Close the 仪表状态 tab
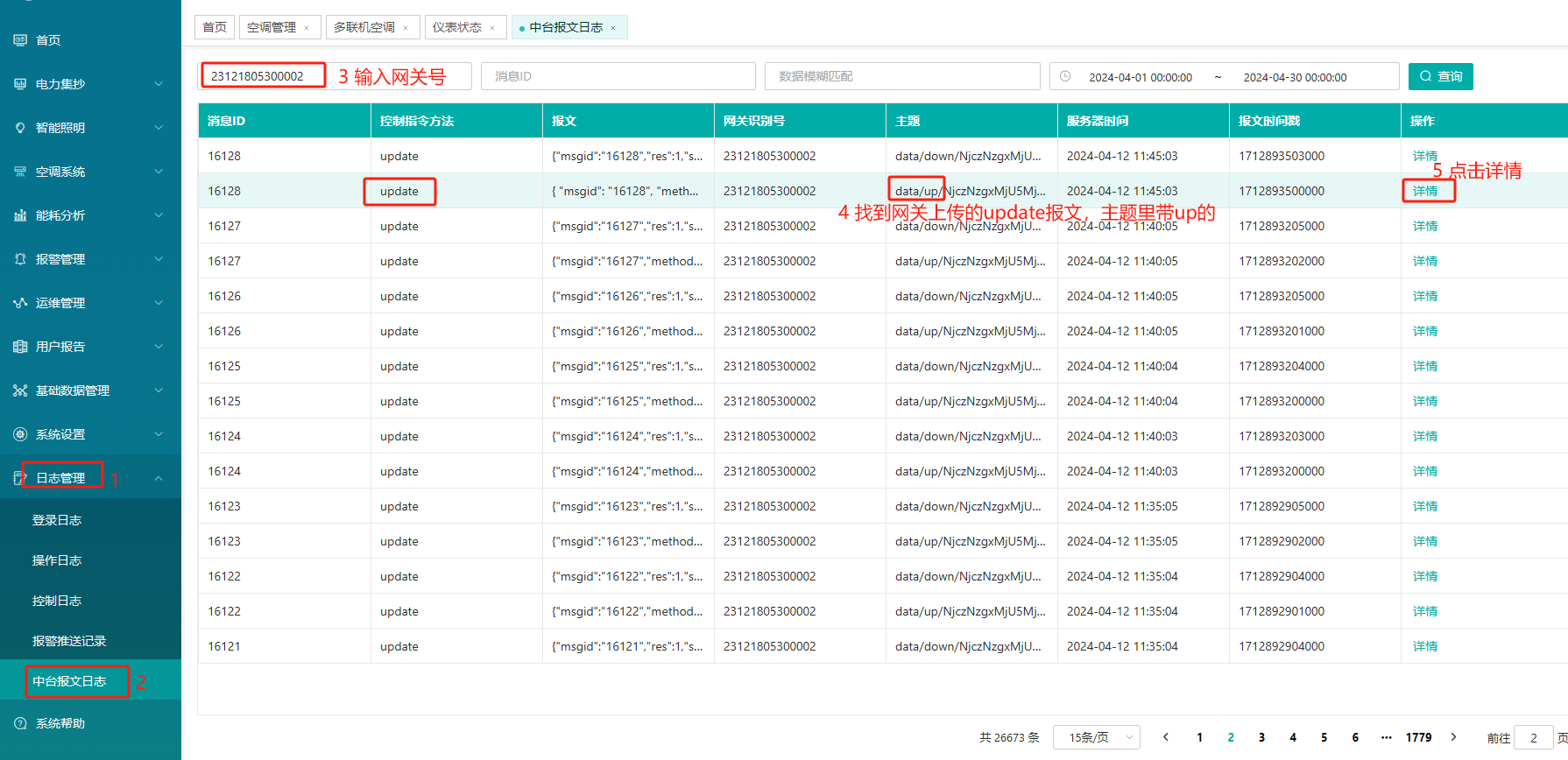The width and height of the screenshot is (1568, 760). [492, 28]
